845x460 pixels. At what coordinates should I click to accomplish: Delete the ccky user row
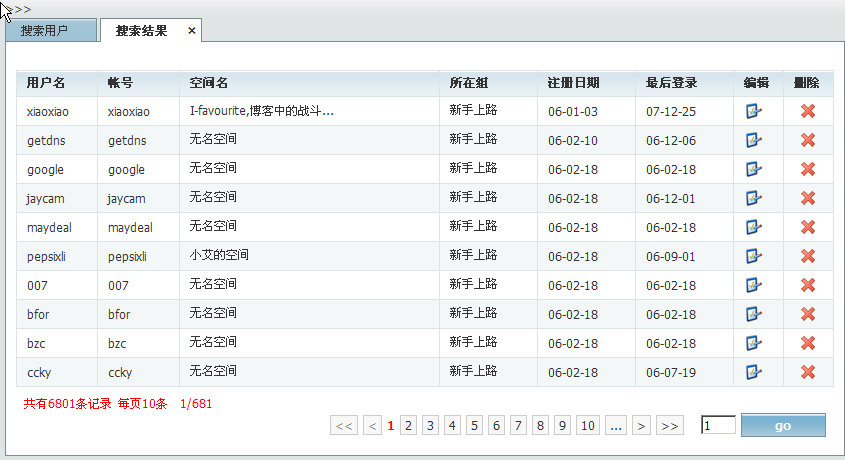click(808, 373)
